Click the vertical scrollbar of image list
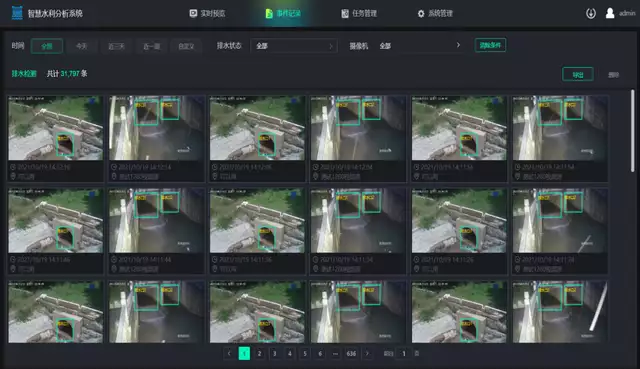 tap(632, 131)
